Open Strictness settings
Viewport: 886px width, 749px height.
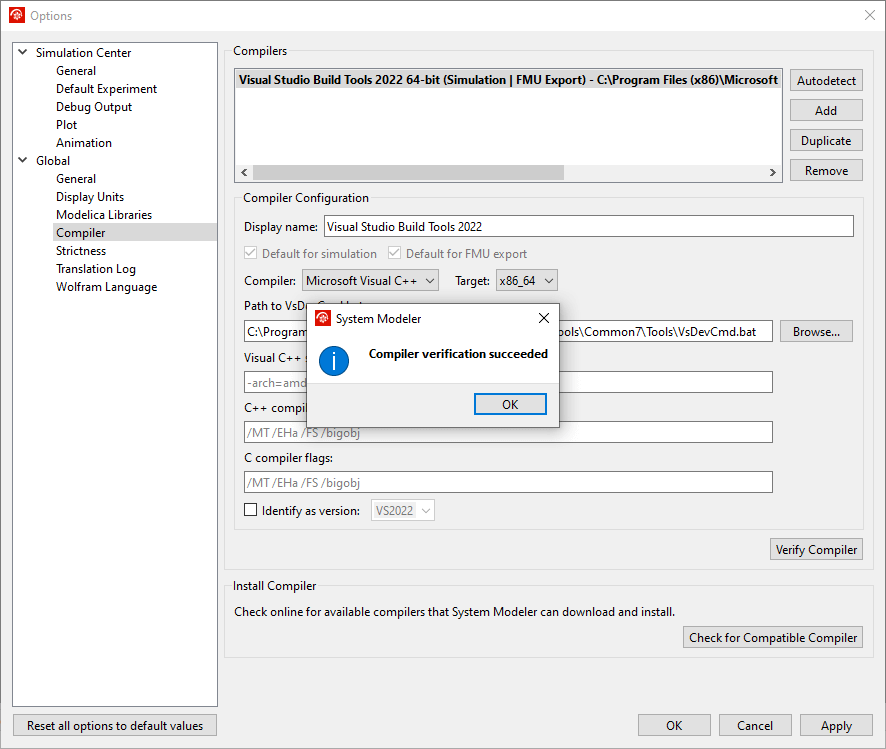tap(81, 251)
